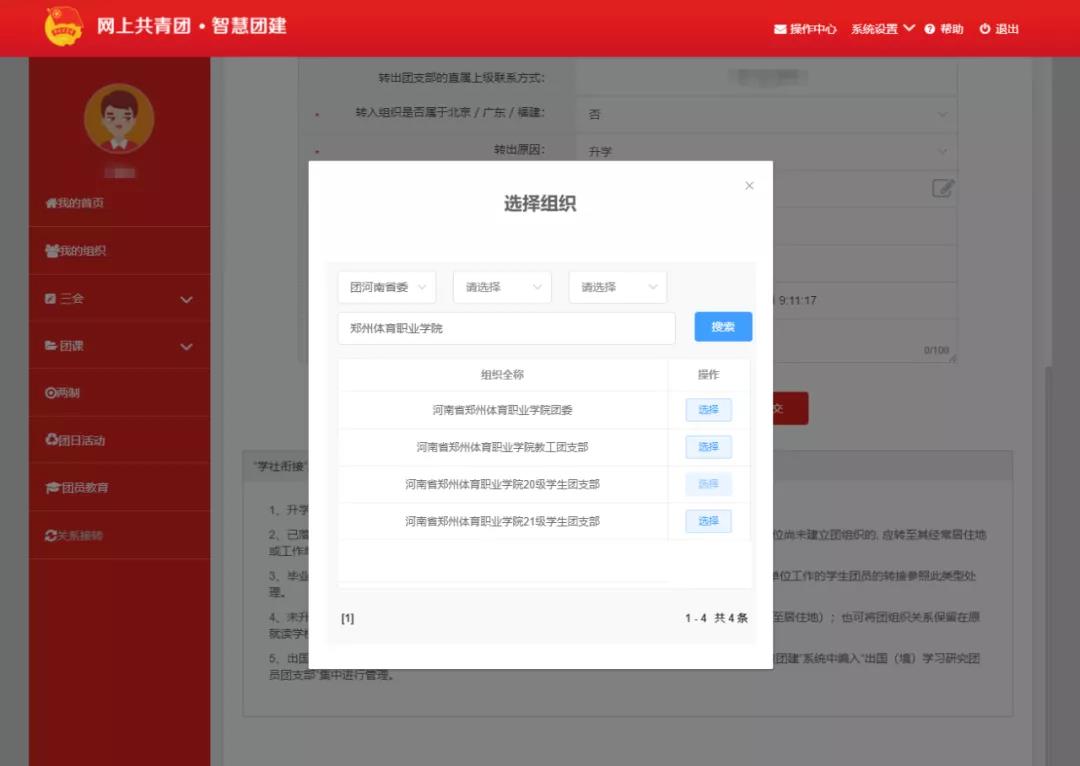Click the 郑州体育职业学院 search field
1080x766 pixels.
(506, 329)
